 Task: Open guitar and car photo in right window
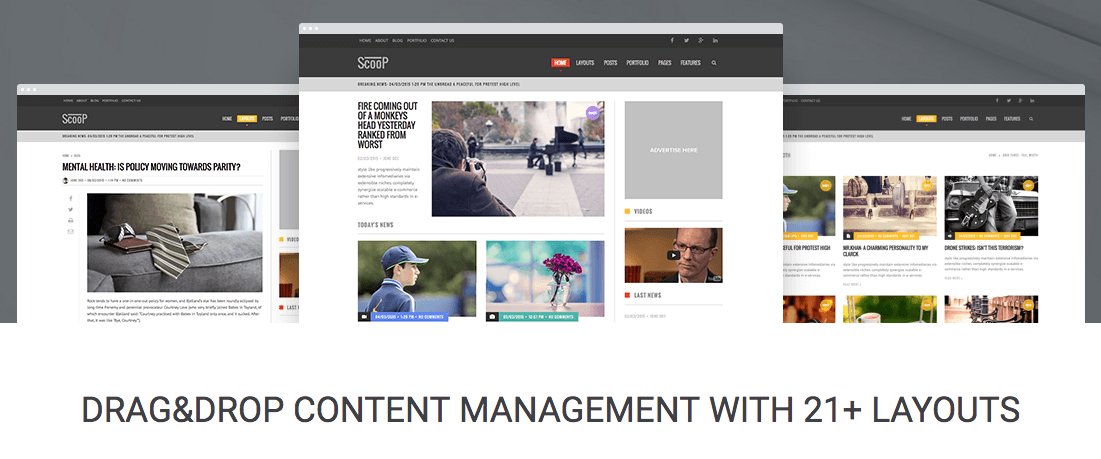click(991, 206)
